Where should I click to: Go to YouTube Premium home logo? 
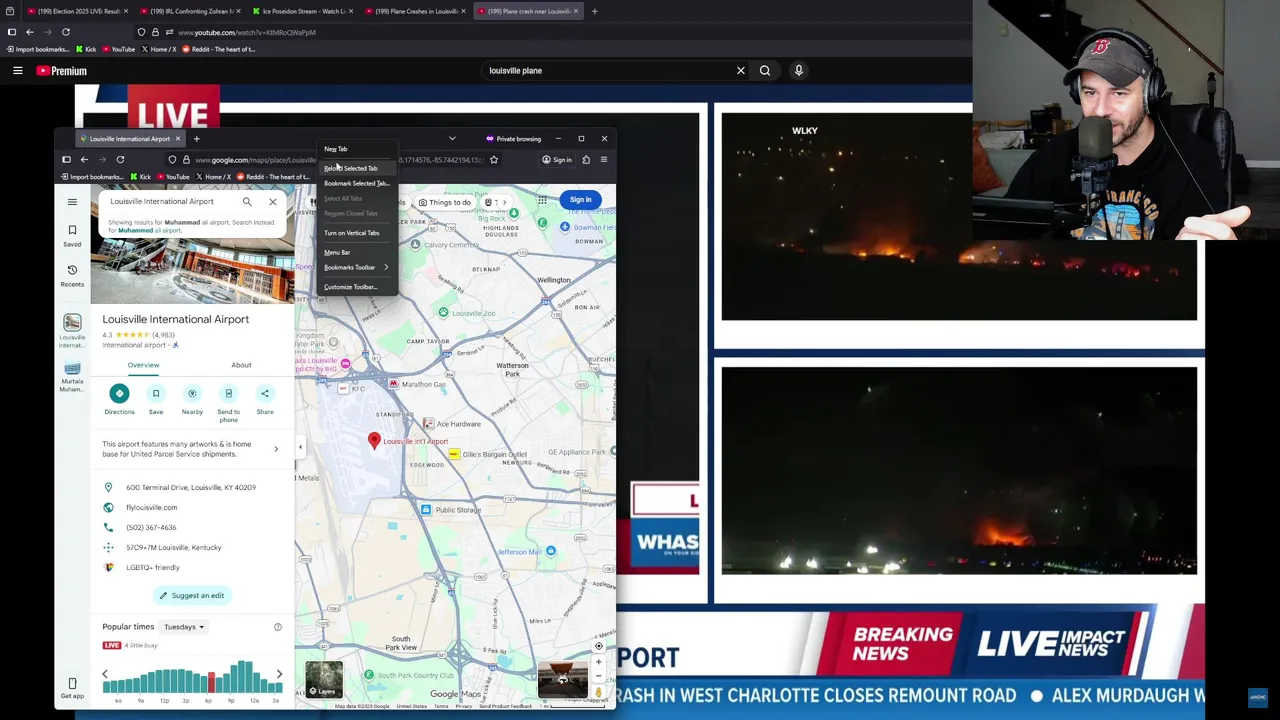pyautogui.click(x=61, y=71)
